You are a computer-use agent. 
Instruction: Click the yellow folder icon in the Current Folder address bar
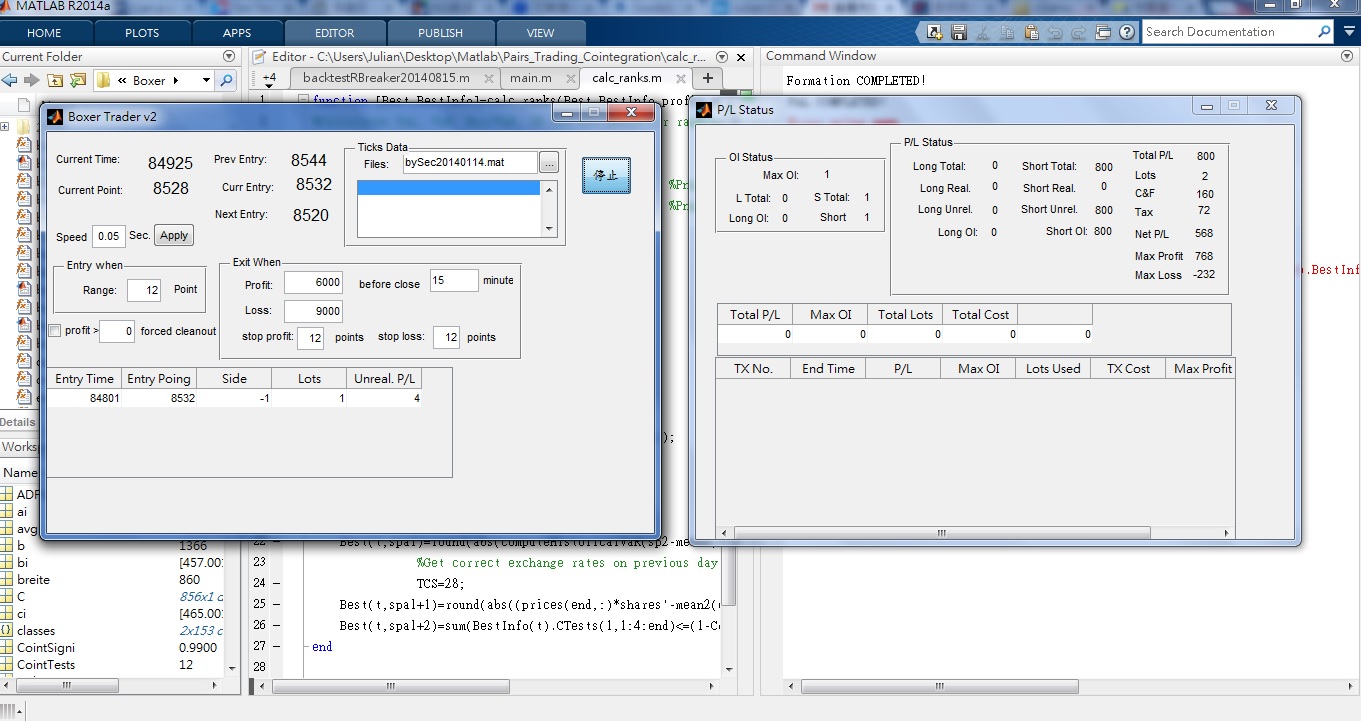(x=103, y=80)
